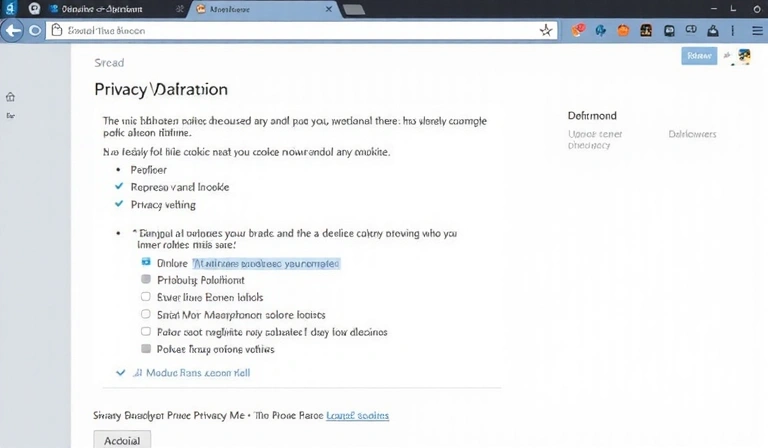Click the dark square pixel-art extension icon
768x448 pixels.
(x=646, y=30)
